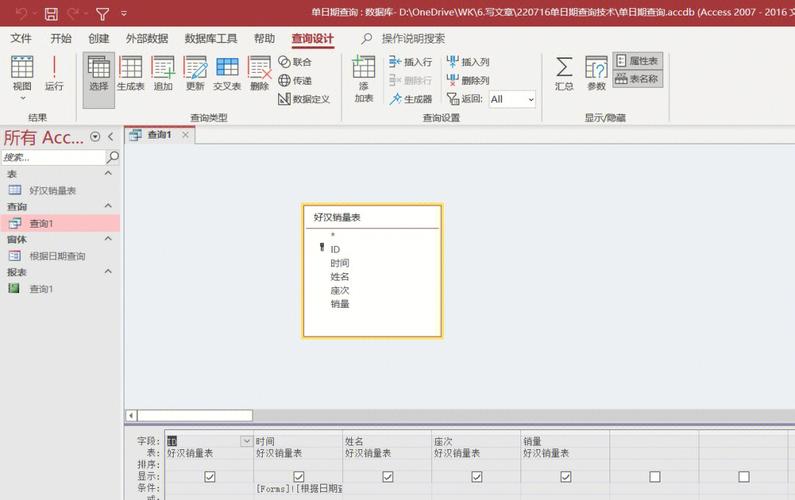Select the 查询1 document tab
Screen dimensions: 795x500
tap(159, 135)
